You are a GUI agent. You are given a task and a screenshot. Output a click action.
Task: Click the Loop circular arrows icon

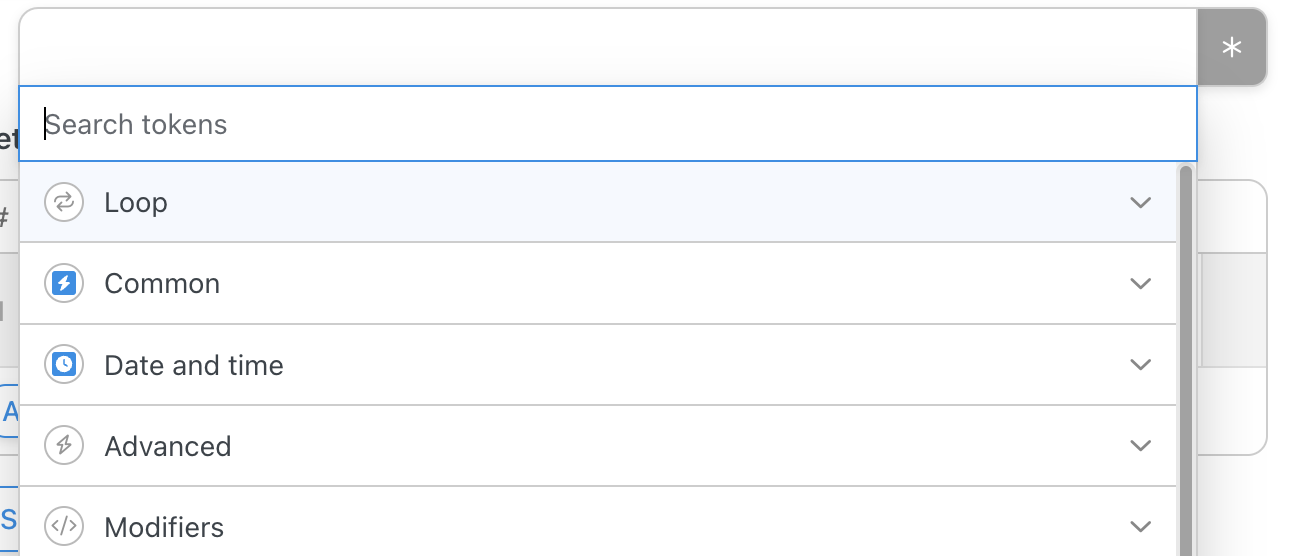tap(64, 203)
